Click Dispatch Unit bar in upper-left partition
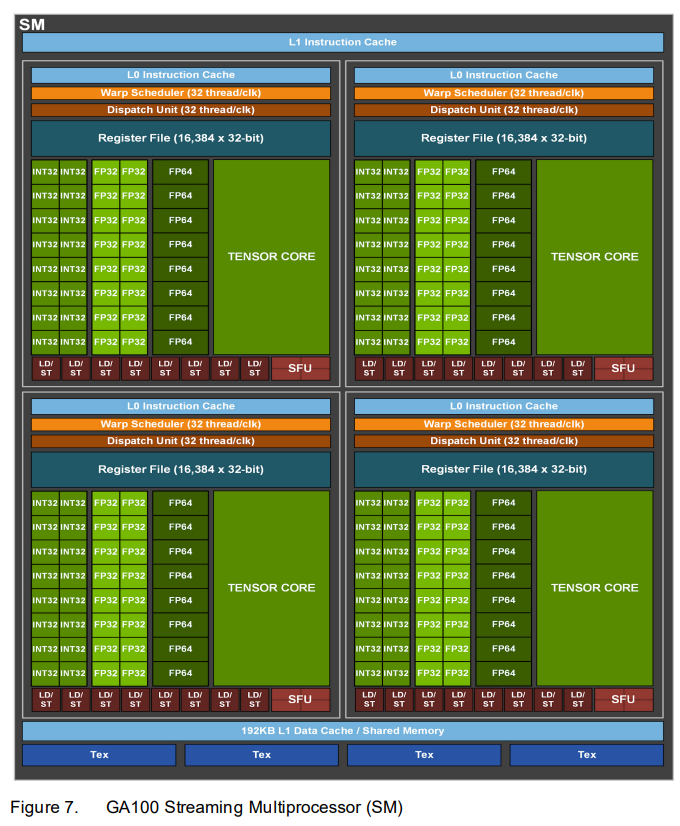The width and height of the screenshot is (680, 826). [x=181, y=110]
